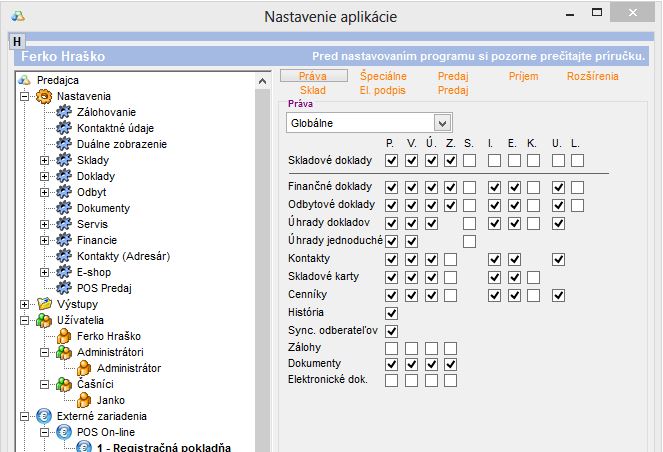Click the Čašníci group icon
This screenshot has width=663, height=452.
[64, 384]
